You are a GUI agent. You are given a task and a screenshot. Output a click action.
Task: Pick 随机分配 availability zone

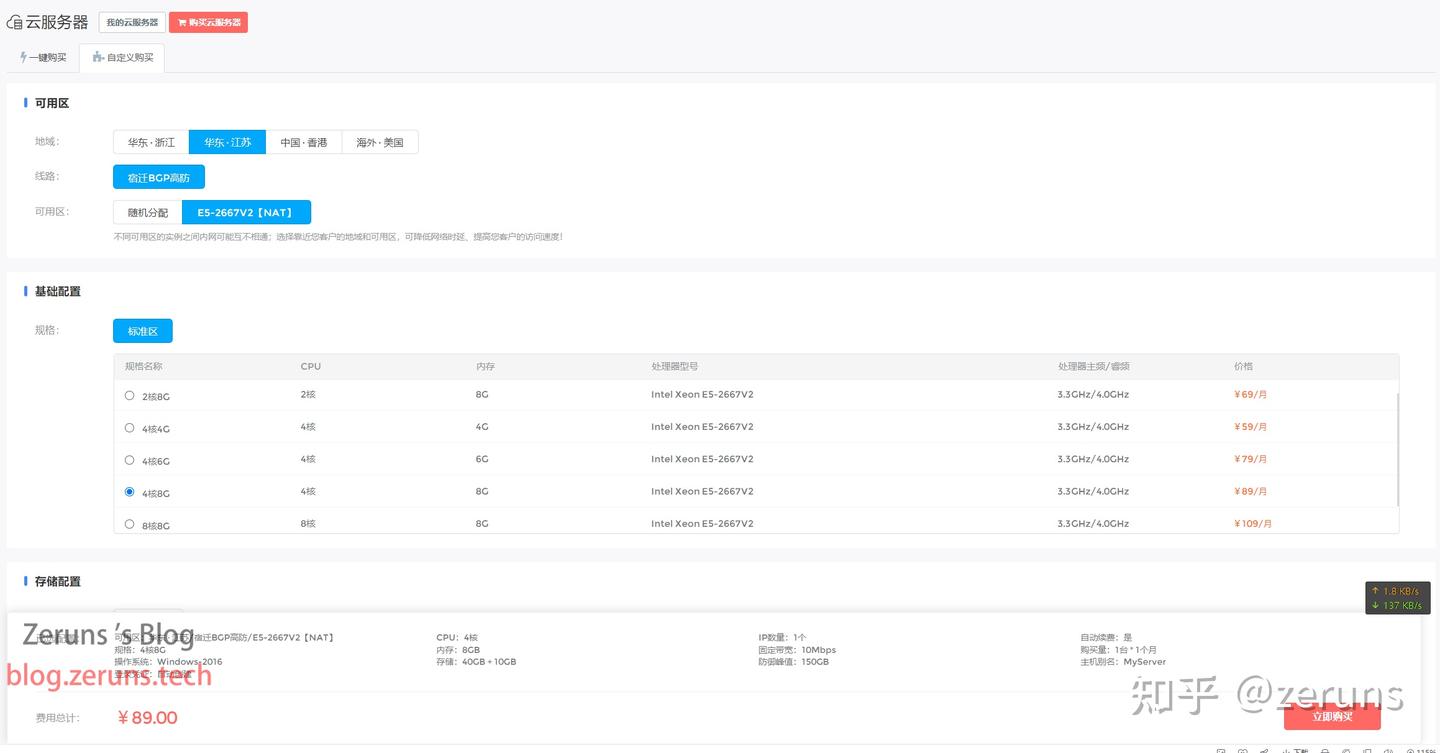click(x=148, y=212)
